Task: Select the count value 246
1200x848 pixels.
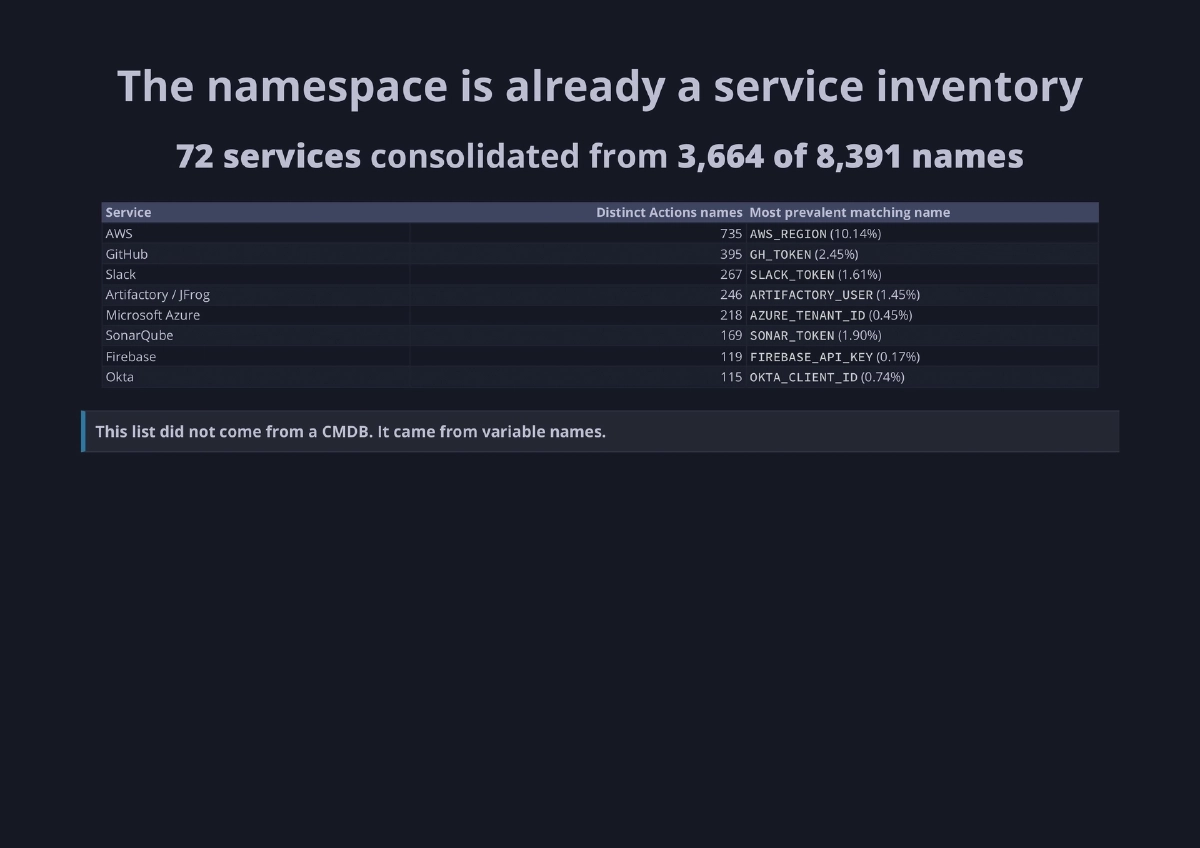Action: [731, 295]
